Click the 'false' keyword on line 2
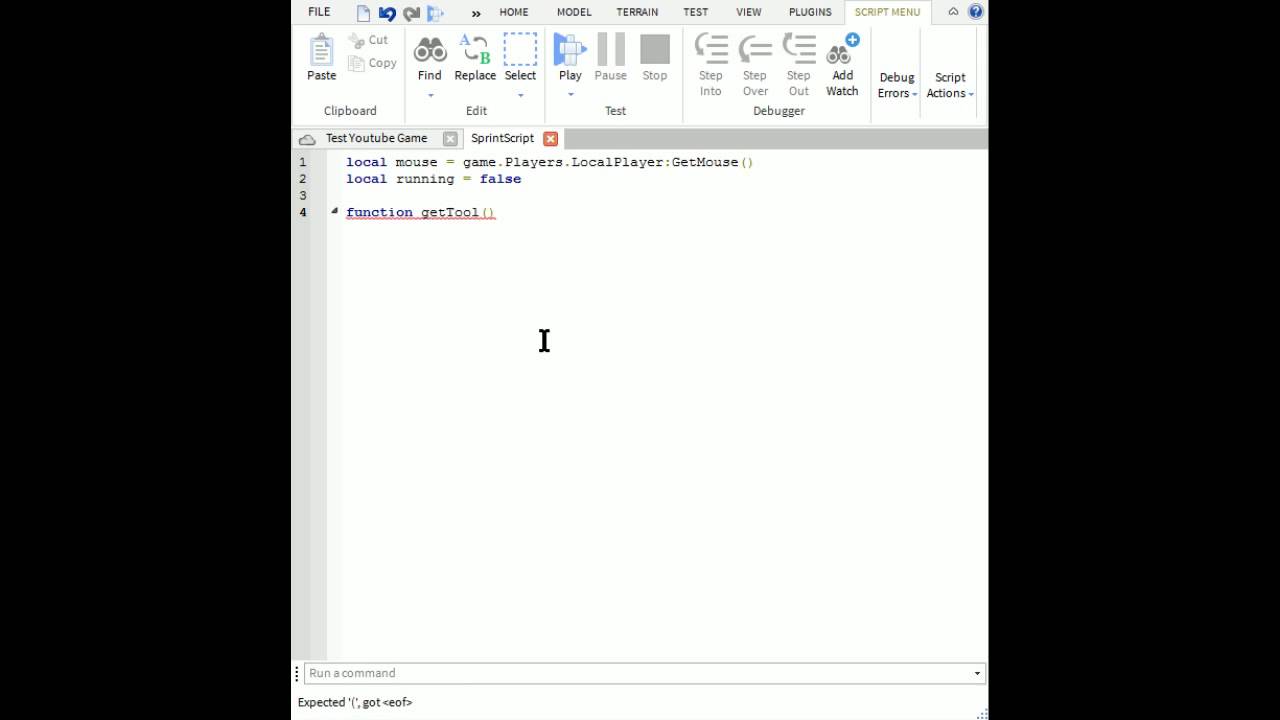 point(500,179)
